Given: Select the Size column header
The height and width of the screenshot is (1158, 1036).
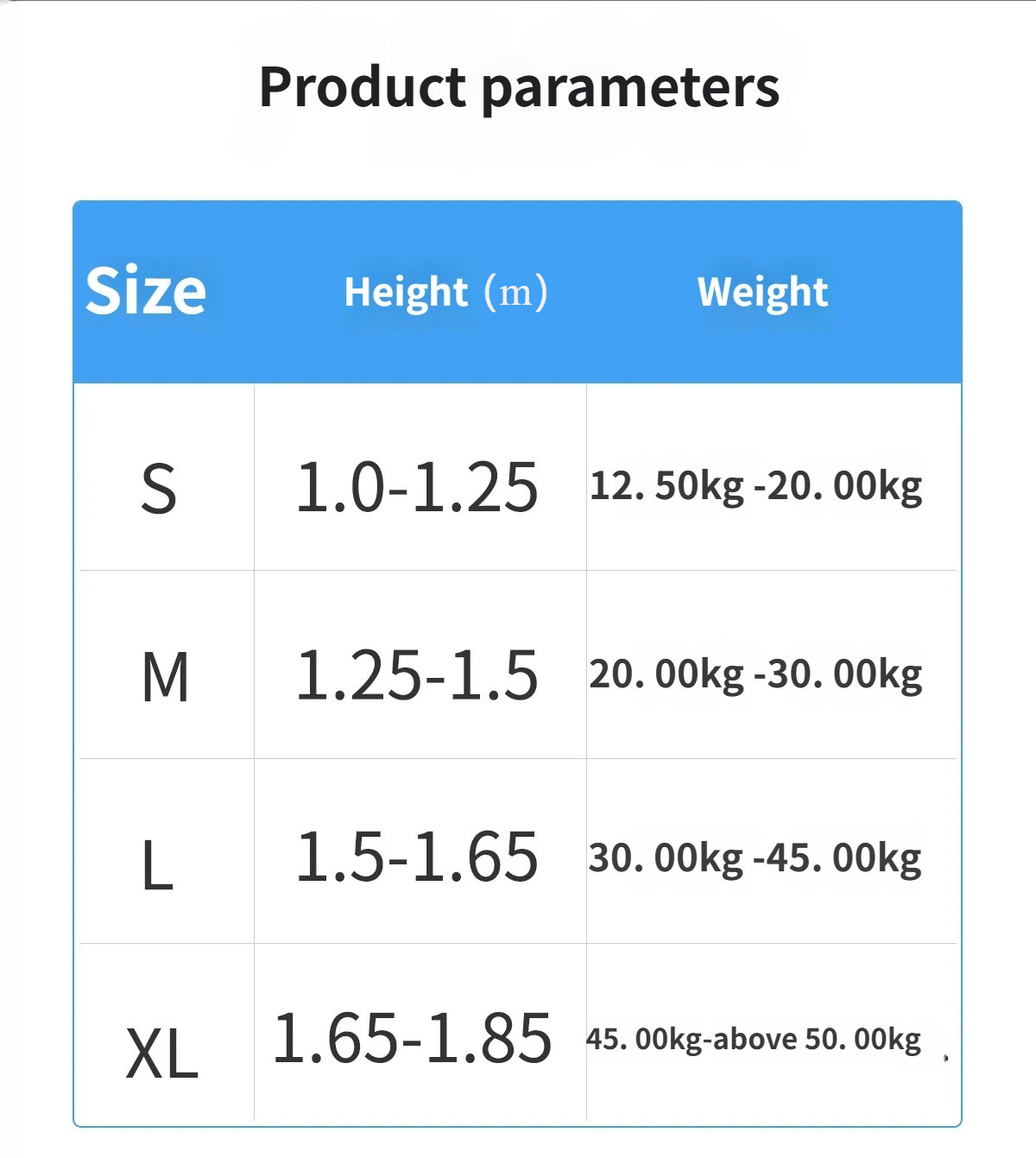Looking at the screenshot, I should click(146, 290).
